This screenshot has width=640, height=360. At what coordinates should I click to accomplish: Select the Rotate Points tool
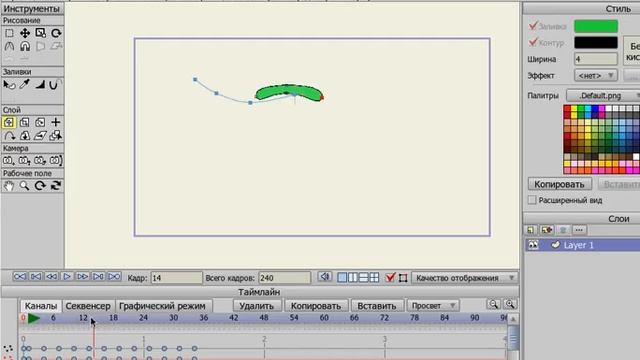(x=56, y=33)
